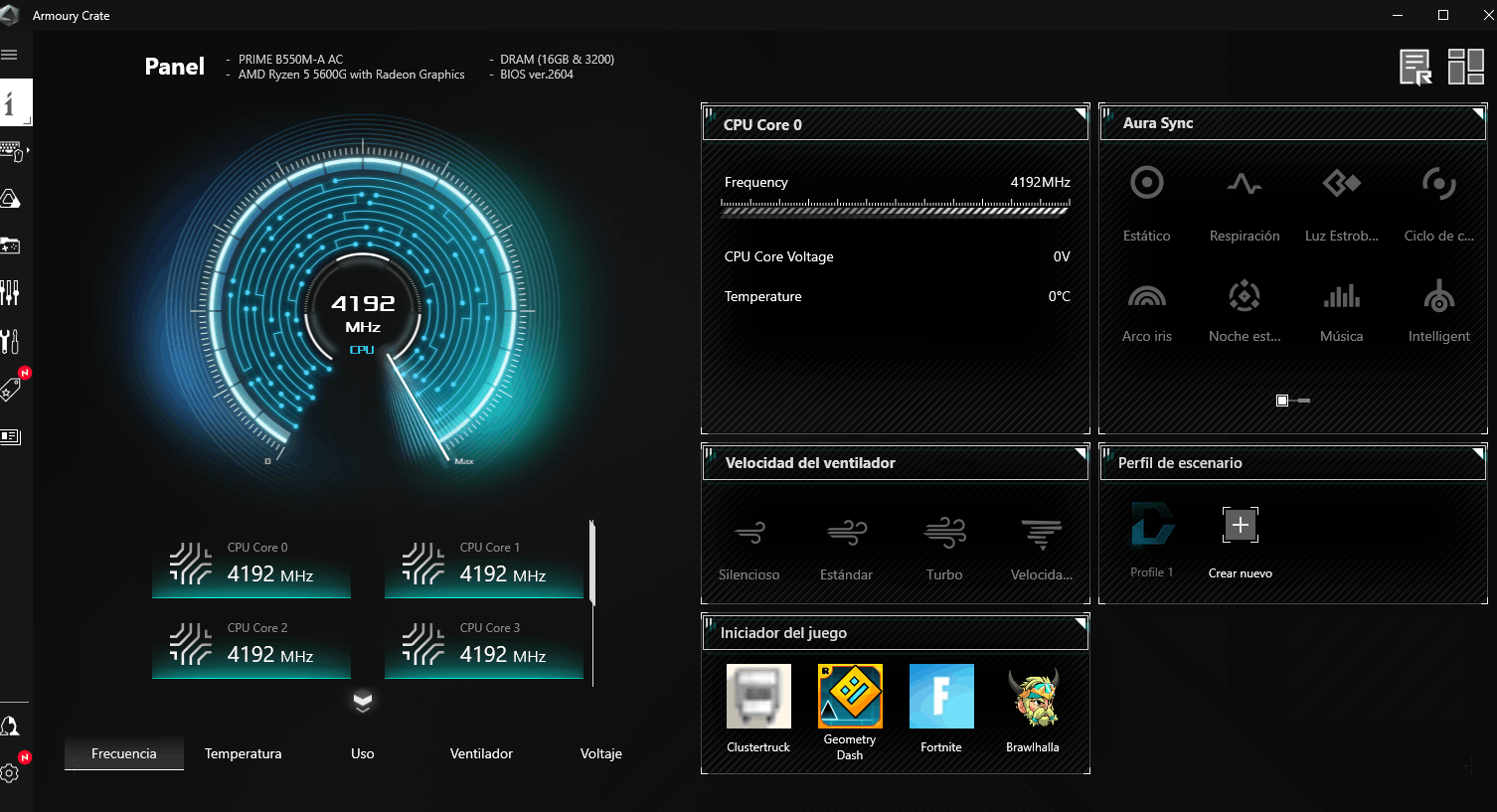Screen dimensions: 1497x812
Task: Expand Velocidad del ventilador widget corner arrow
Action: pos(1081,452)
